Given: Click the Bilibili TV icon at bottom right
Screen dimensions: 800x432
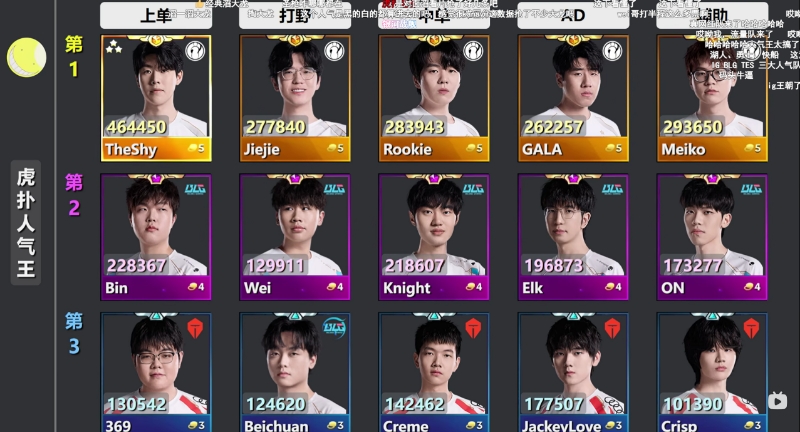Looking at the screenshot, I should click(778, 400).
